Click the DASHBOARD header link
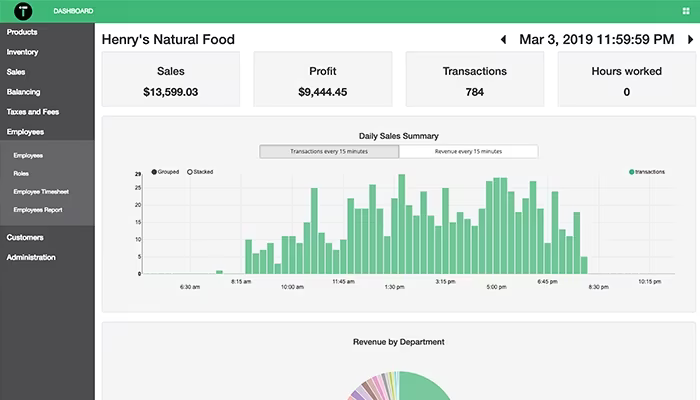 tap(73, 11)
